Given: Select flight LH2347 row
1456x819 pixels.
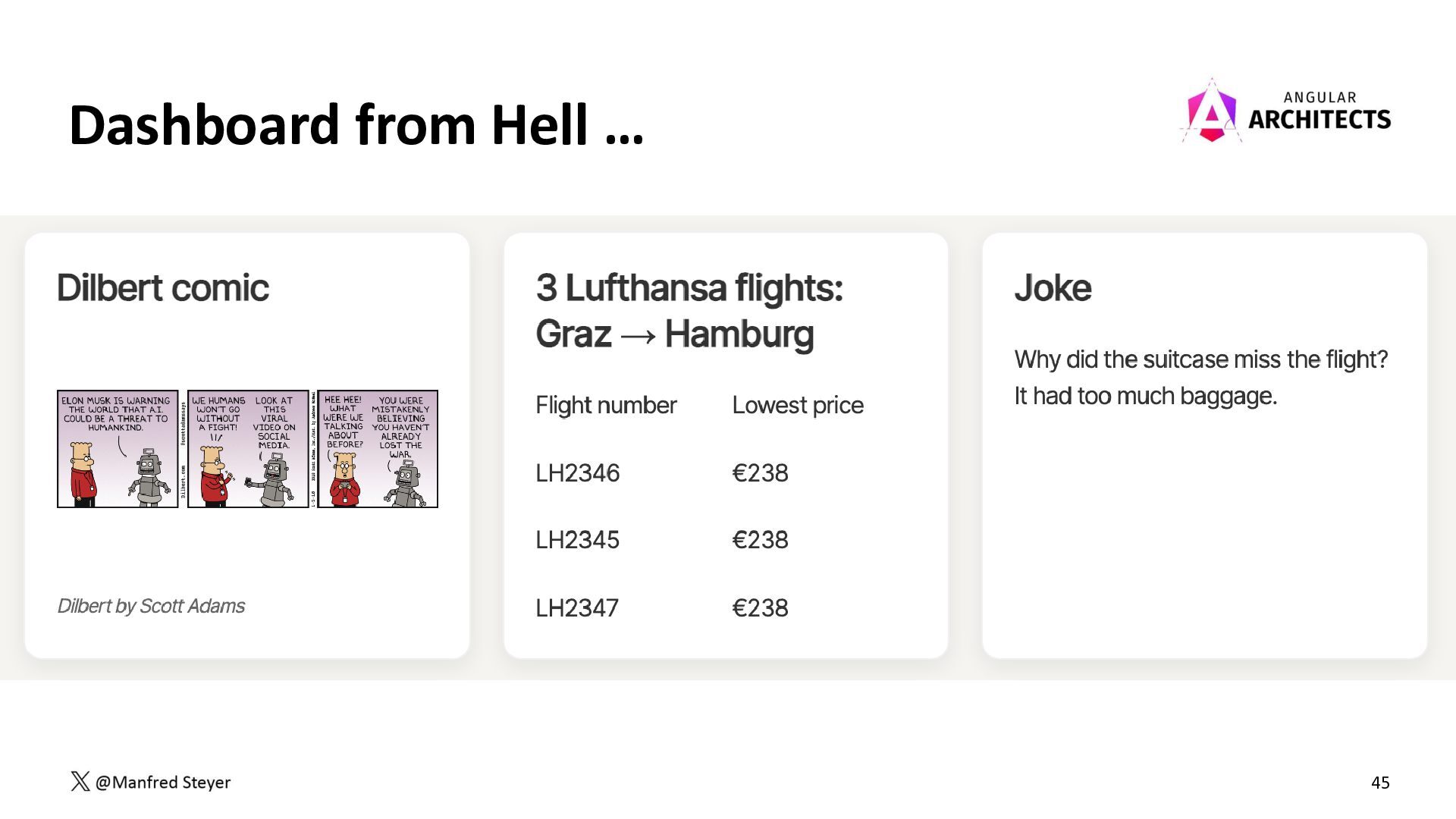Looking at the screenshot, I should pyautogui.click(x=726, y=608).
